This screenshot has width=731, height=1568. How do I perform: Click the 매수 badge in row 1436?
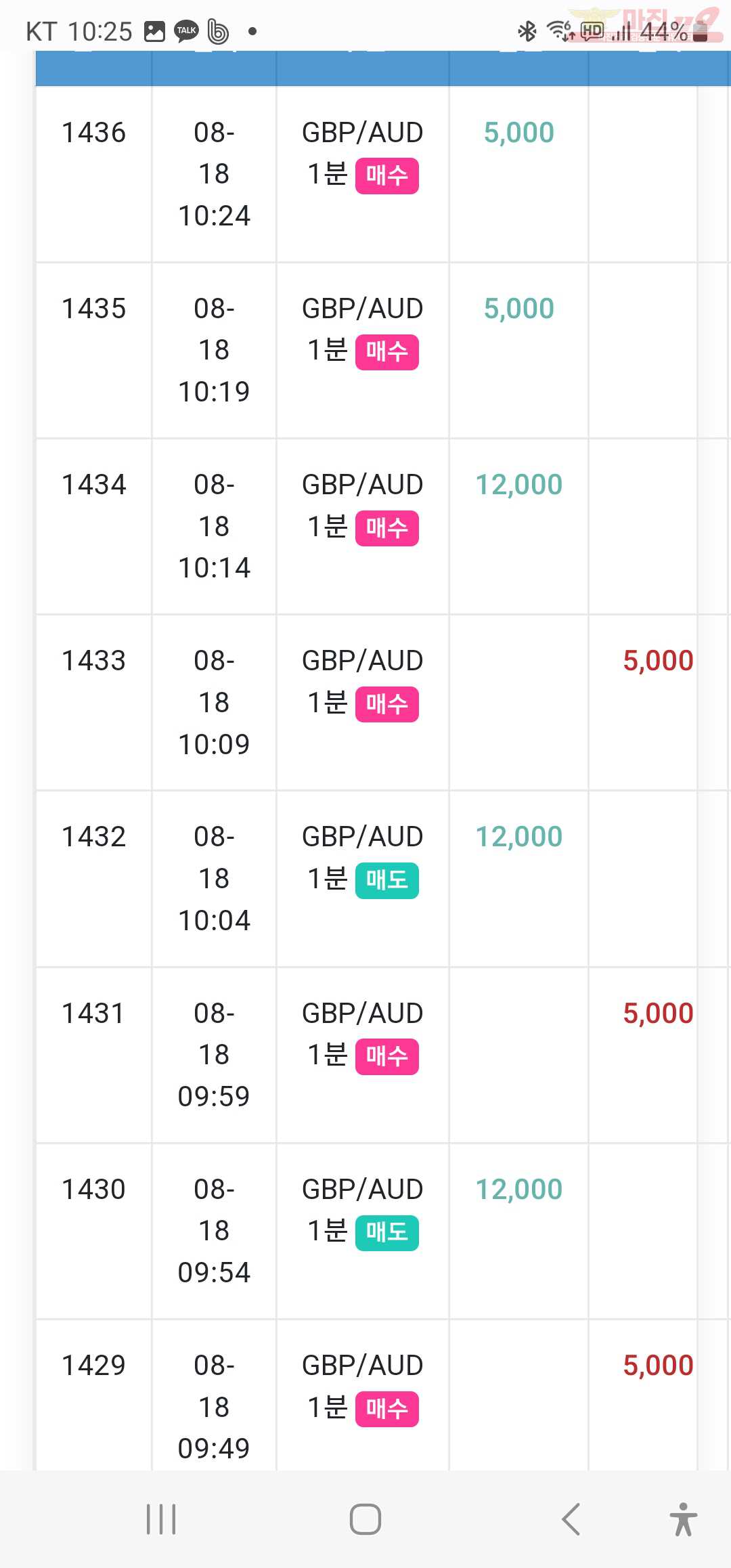click(x=387, y=176)
